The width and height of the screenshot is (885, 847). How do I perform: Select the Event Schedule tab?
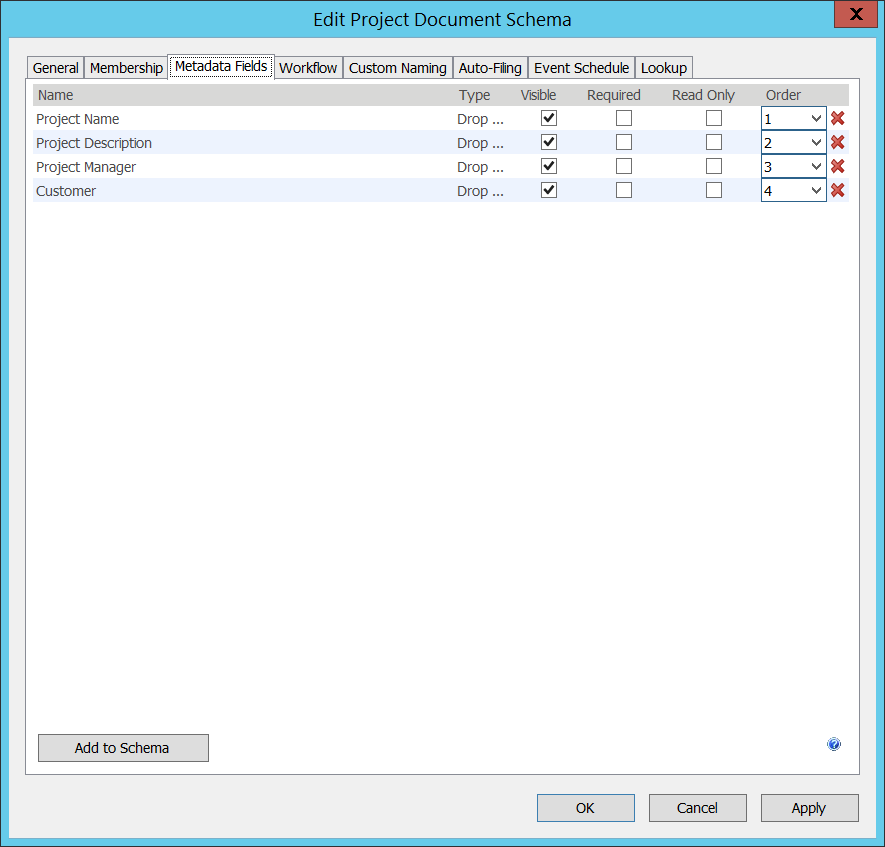581,68
